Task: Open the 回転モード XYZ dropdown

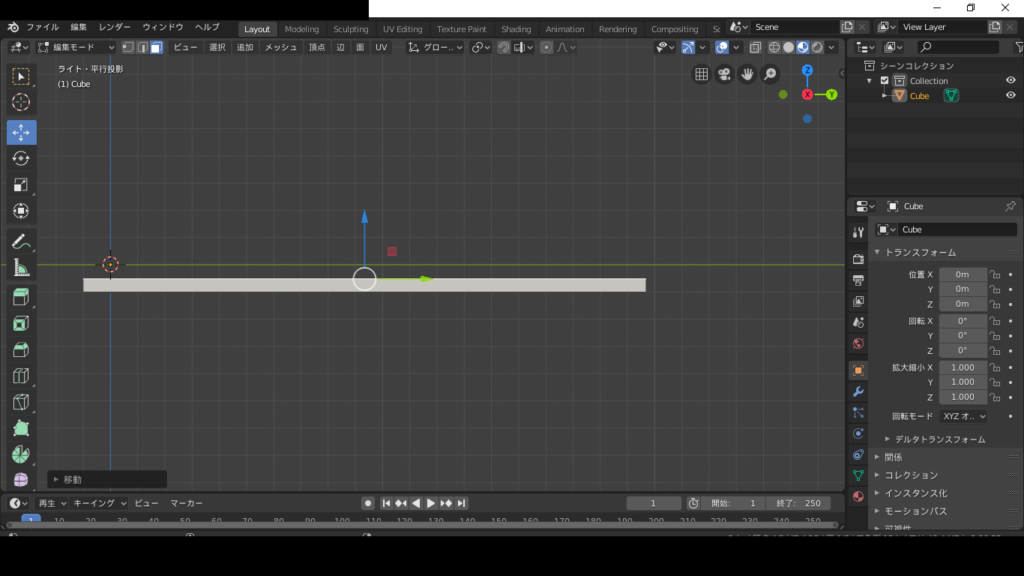Action: tap(963, 416)
